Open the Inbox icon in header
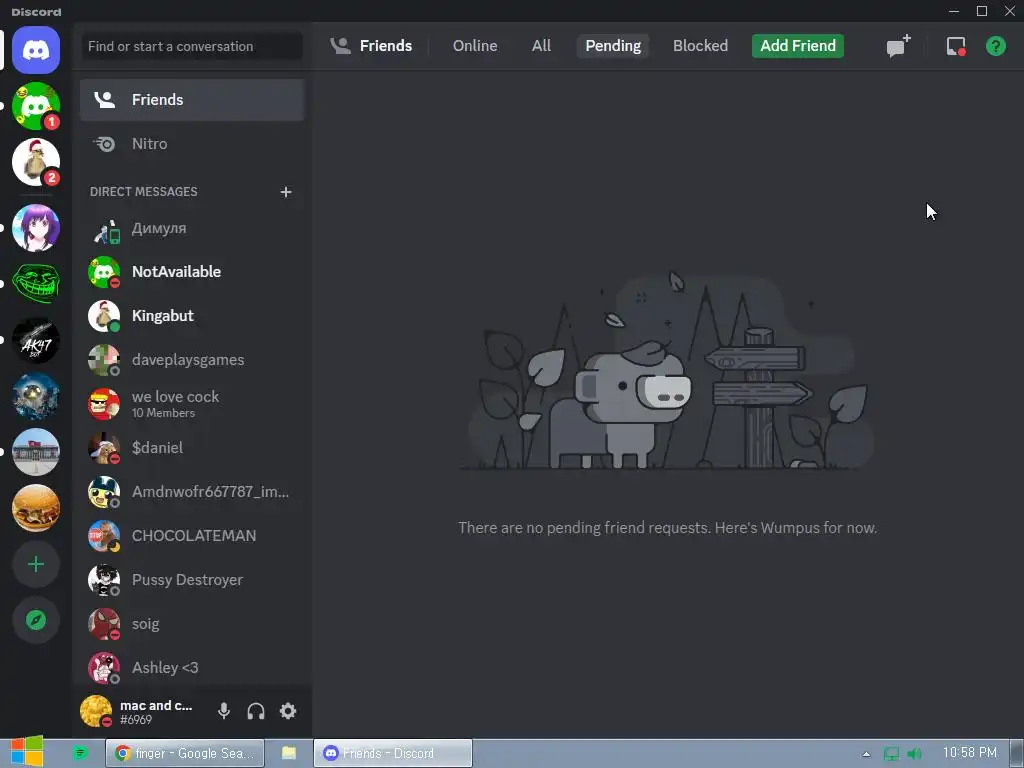Screen dimensions: 1024x768 coord(956,46)
